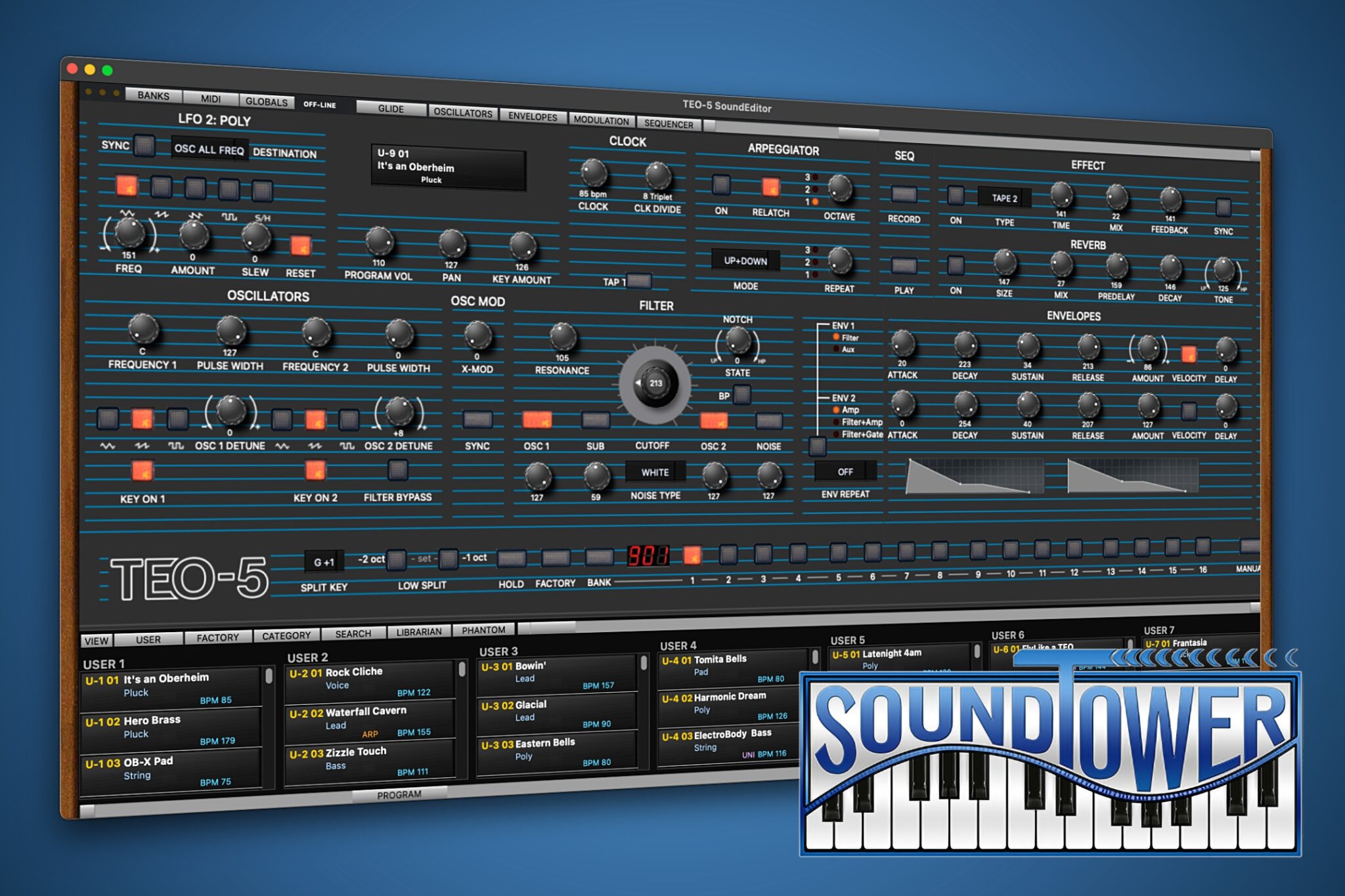1345x896 pixels.
Task: Click the sequencer PLAY button
Action: [904, 265]
